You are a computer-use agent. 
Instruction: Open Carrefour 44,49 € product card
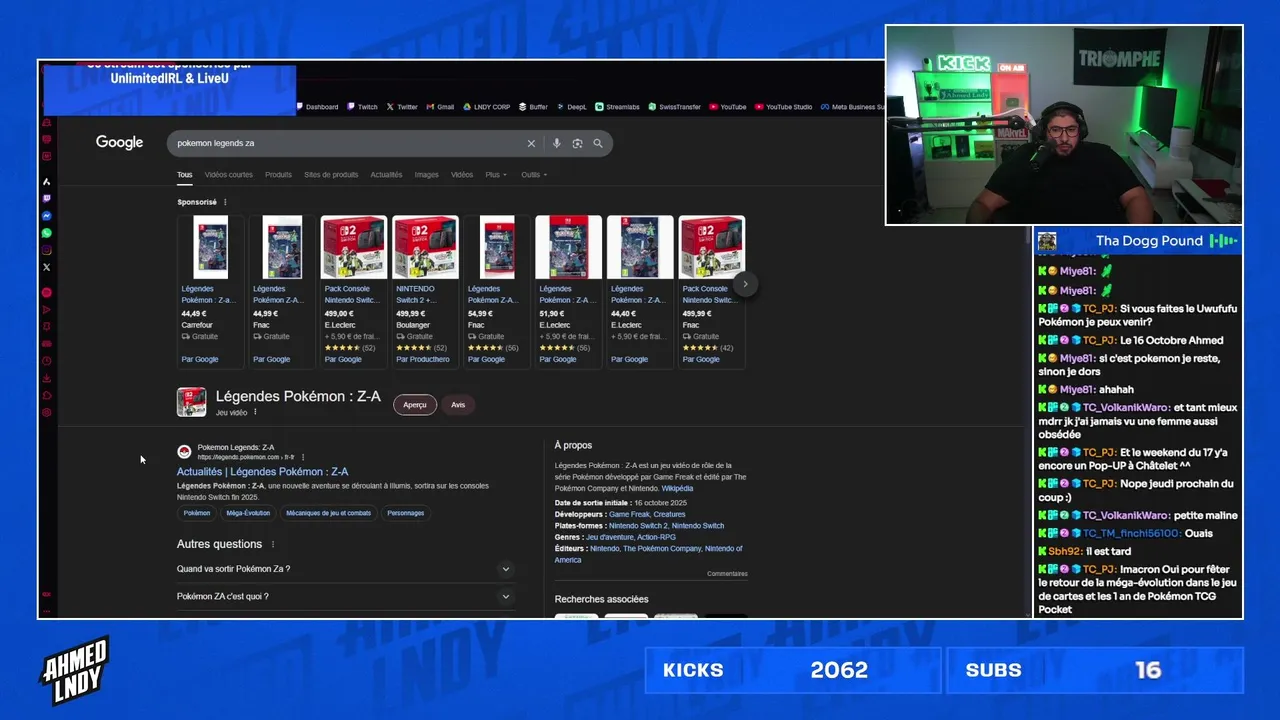(x=210, y=291)
